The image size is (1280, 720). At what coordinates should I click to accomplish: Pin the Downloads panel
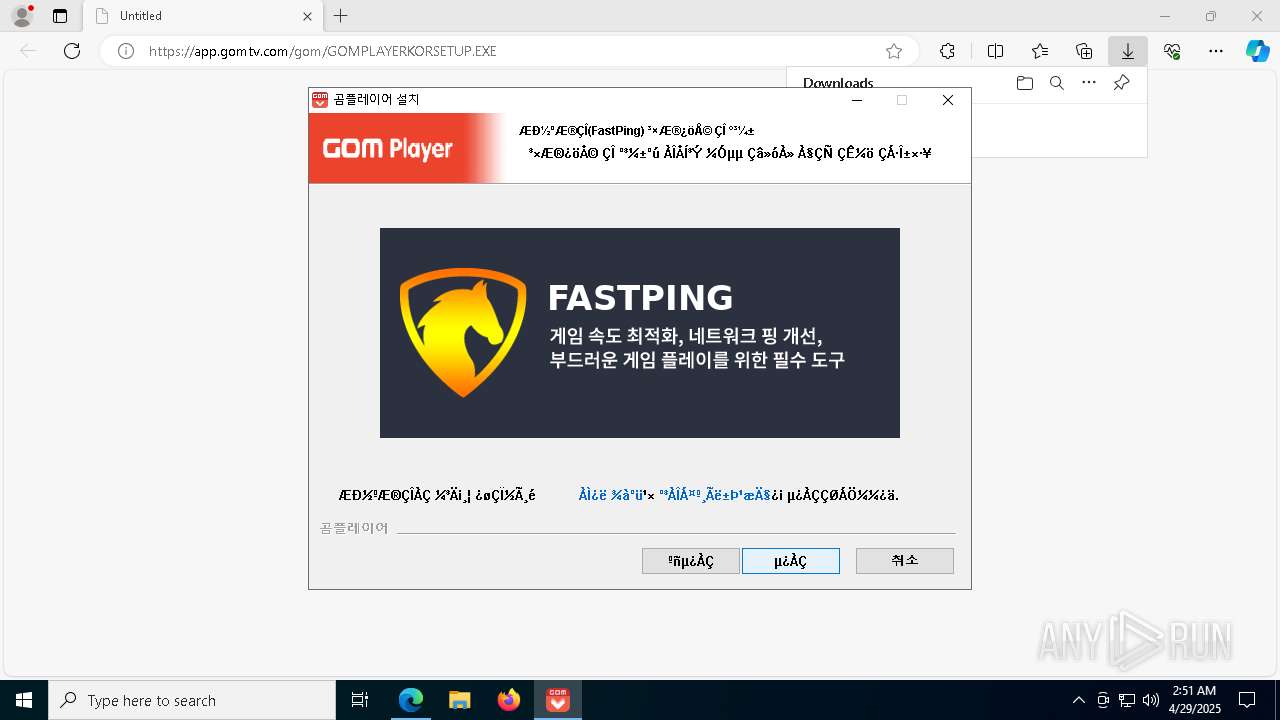pos(1122,83)
